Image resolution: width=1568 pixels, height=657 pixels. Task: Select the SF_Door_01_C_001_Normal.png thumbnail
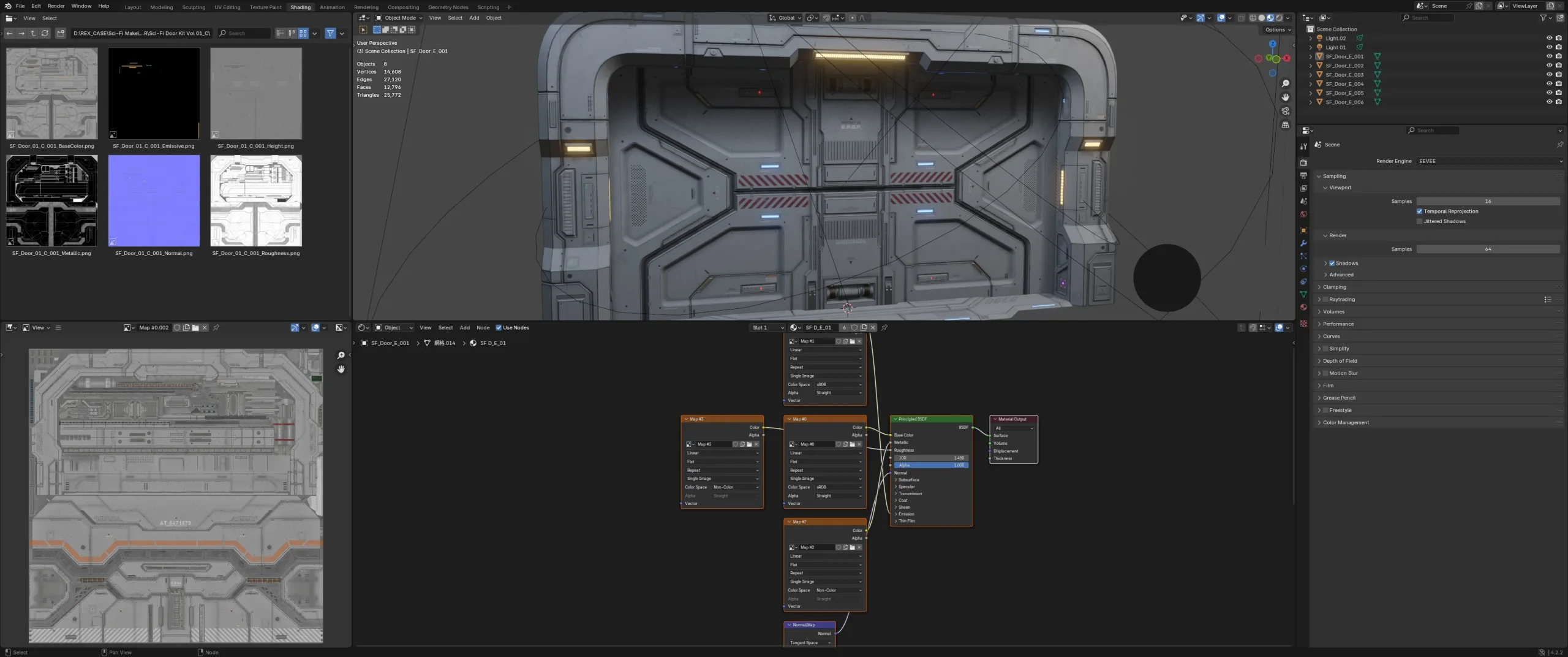tap(154, 201)
